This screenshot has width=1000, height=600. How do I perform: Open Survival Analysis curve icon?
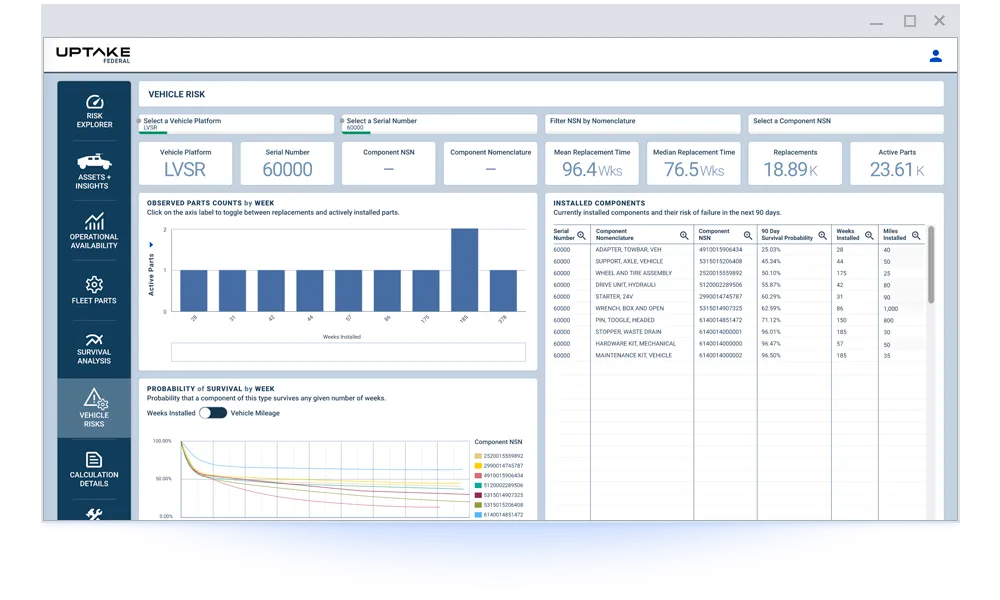pos(94,339)
